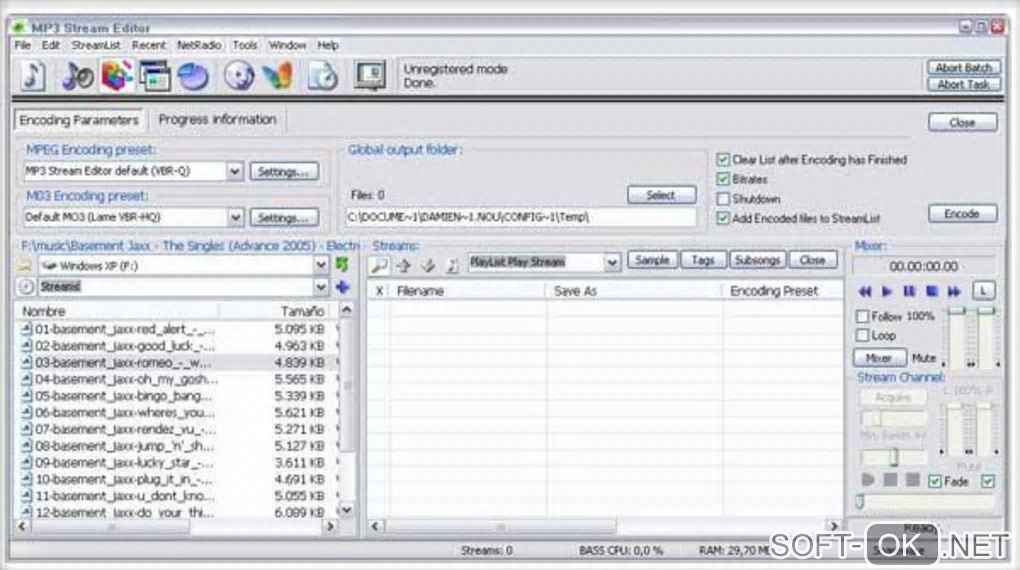Open the MPEG Encoding preset dropdown

(x=235, y=171)
